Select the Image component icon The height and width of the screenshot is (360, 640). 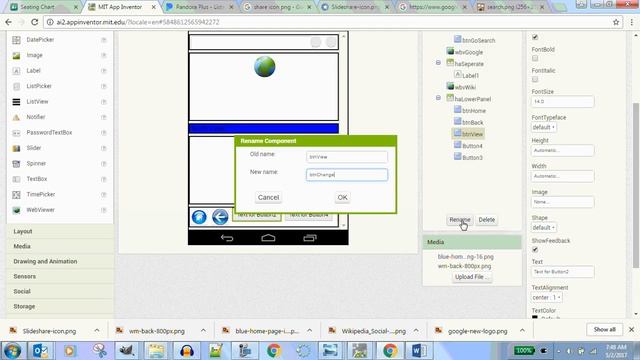16,56
